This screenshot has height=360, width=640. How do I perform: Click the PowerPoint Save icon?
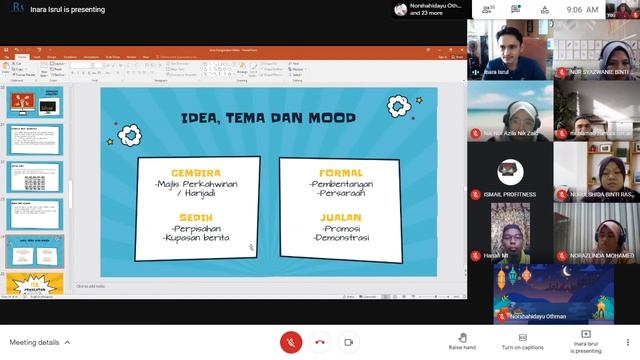6,50
